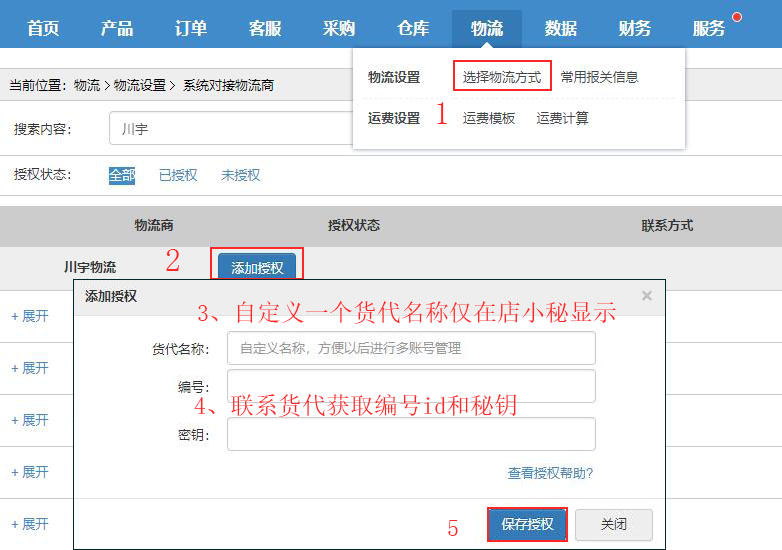Image resolution: width=782 pixels, height=550 pixels.
Task: Open the 服务 tab with red dot
Action: click(x=709, y=28)
